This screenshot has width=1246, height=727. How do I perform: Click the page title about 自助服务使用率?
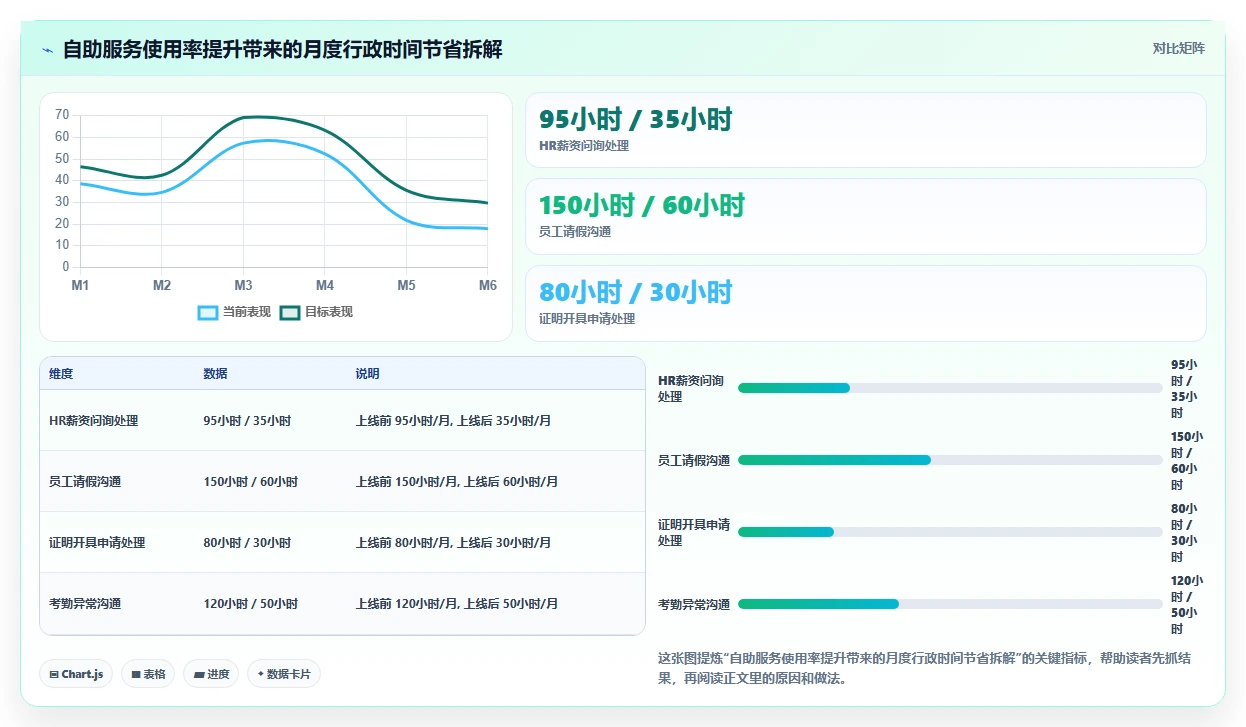pyautogui.click(x=283, y=49)
